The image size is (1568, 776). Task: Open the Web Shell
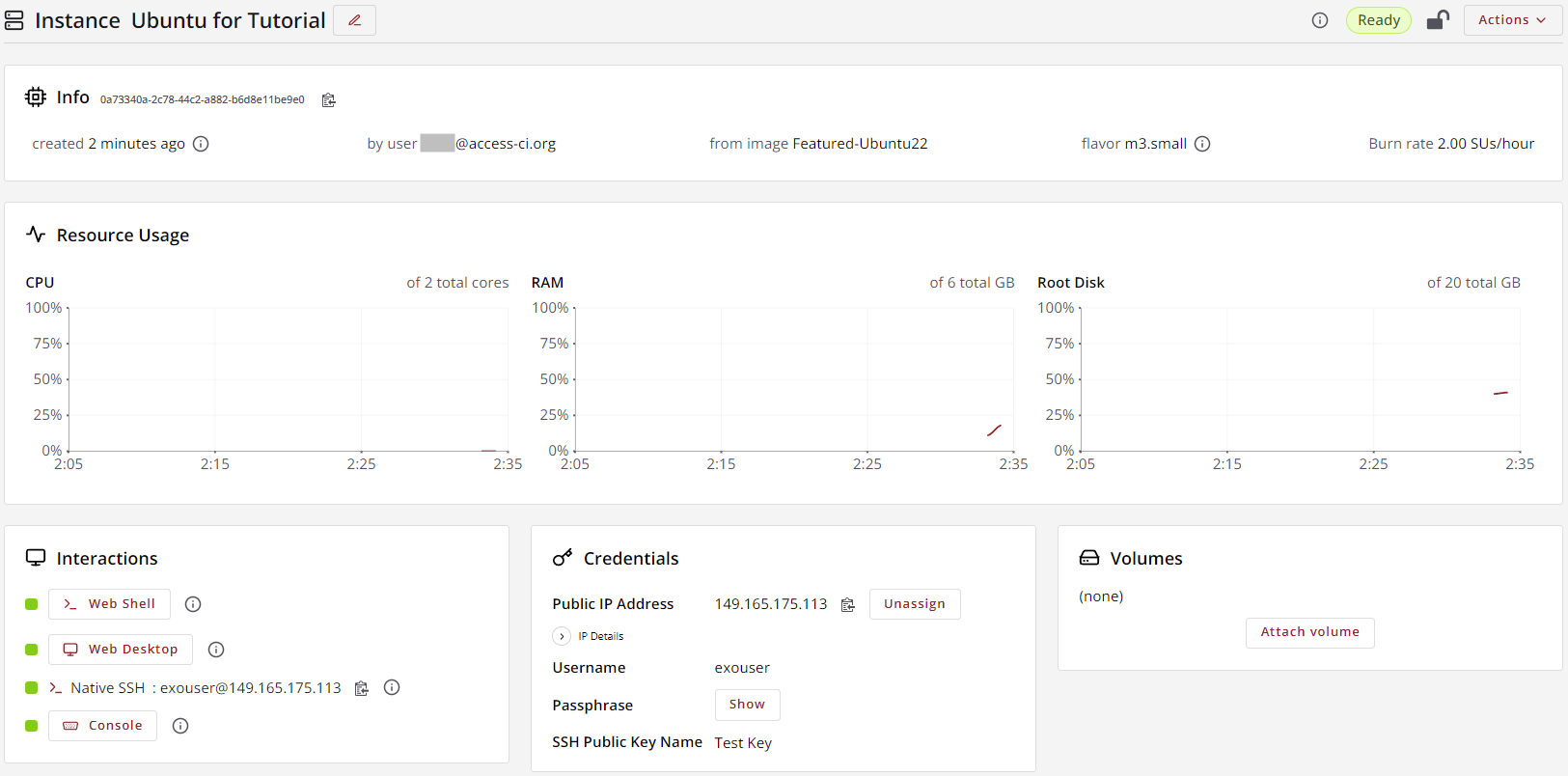(x=109, y=604)
